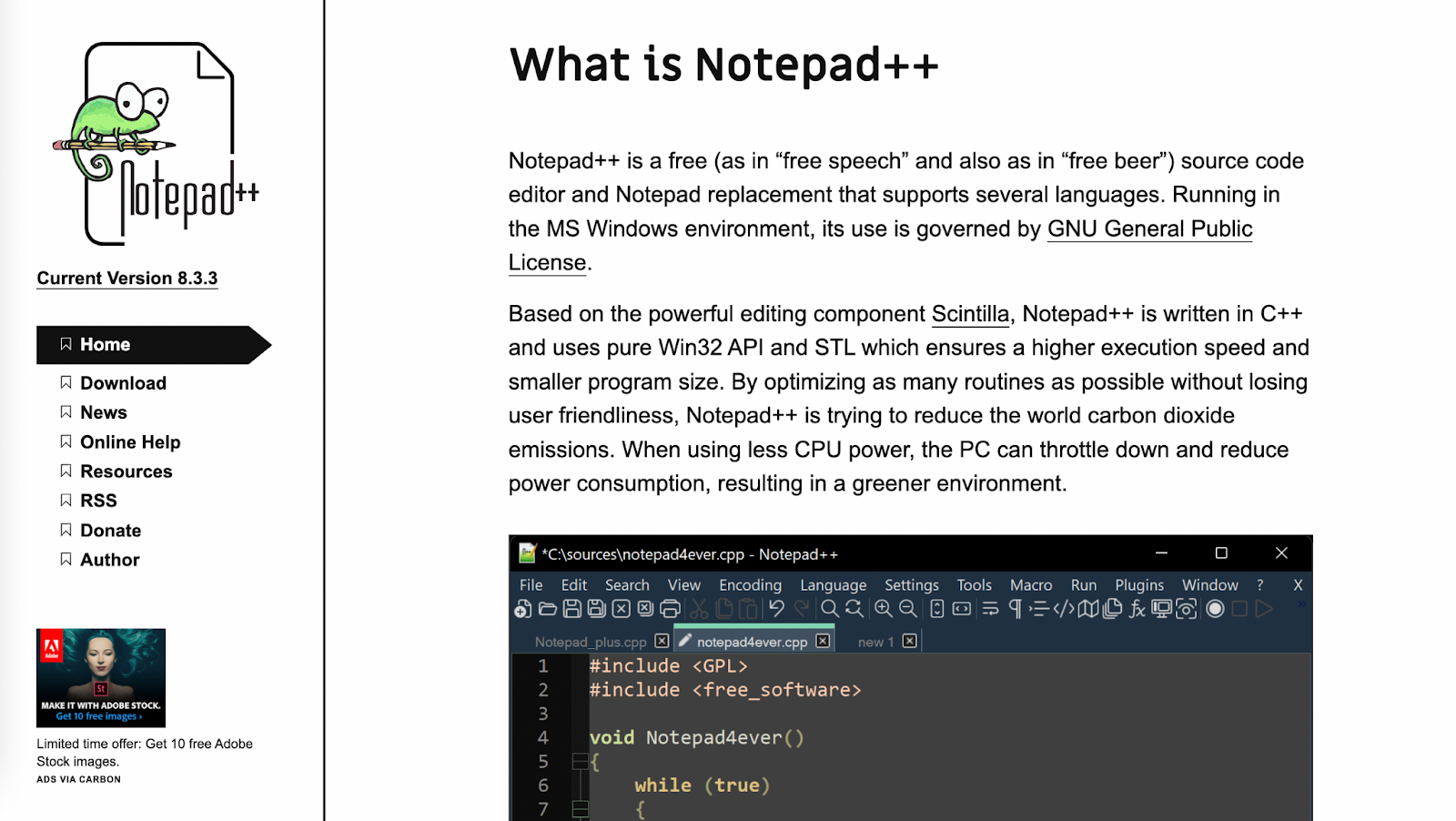Screen dimensions: 1456x821
Task: Open the Plugins menu
Action: pos(1139,585)
